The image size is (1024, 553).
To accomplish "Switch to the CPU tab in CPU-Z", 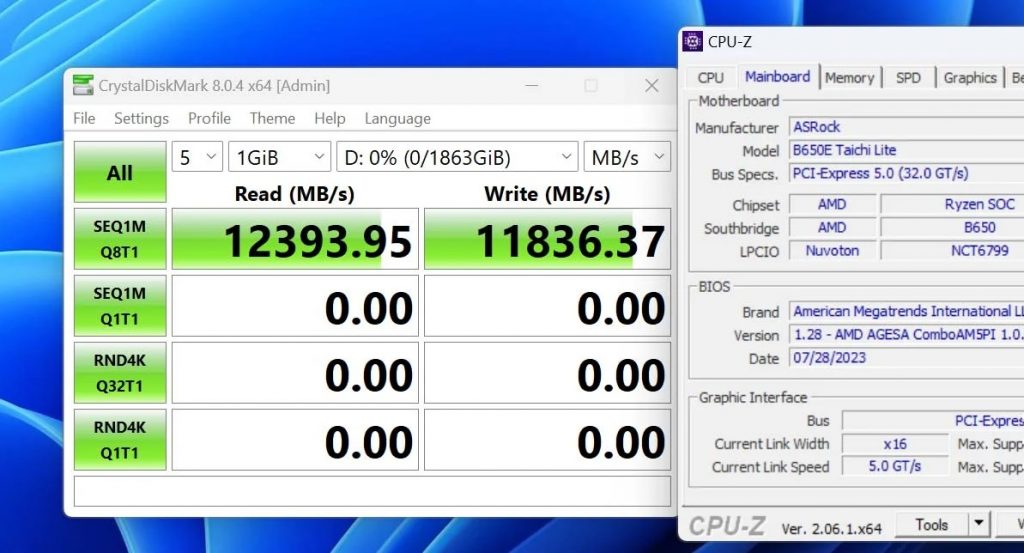I will tap(711, 78).
